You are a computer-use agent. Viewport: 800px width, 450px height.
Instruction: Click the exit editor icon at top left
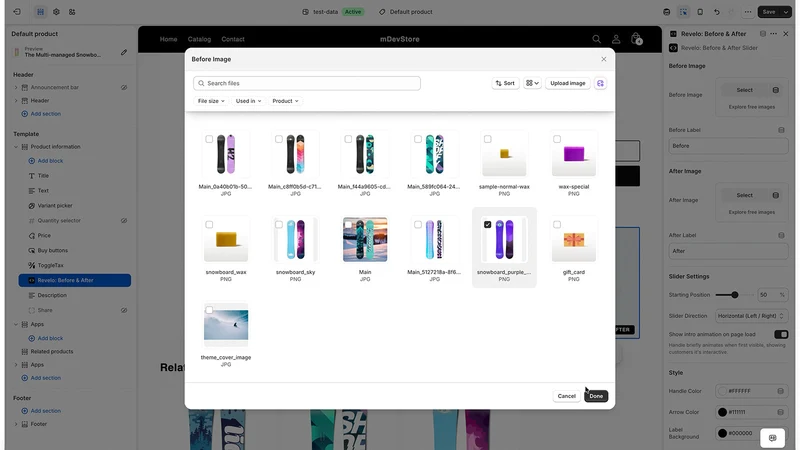(17, 12)
